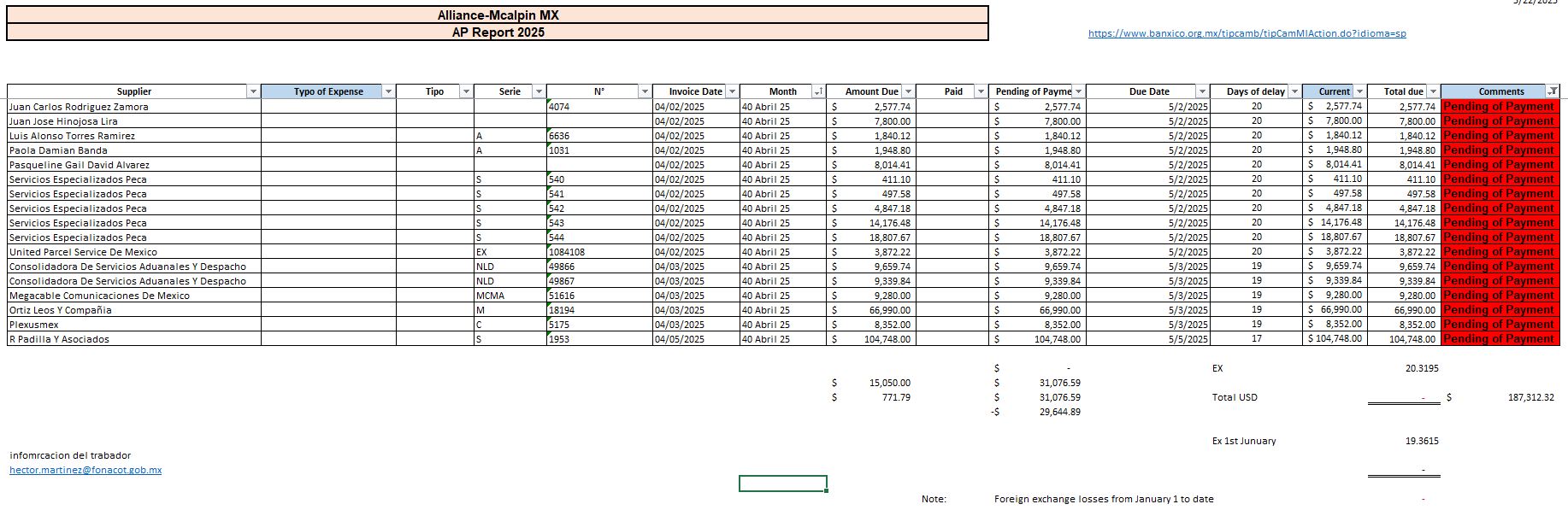The image size is (1568, 510).
Task: Click the red Pending of Payment cell for Plexusmex
Action: click(1500, 325)
